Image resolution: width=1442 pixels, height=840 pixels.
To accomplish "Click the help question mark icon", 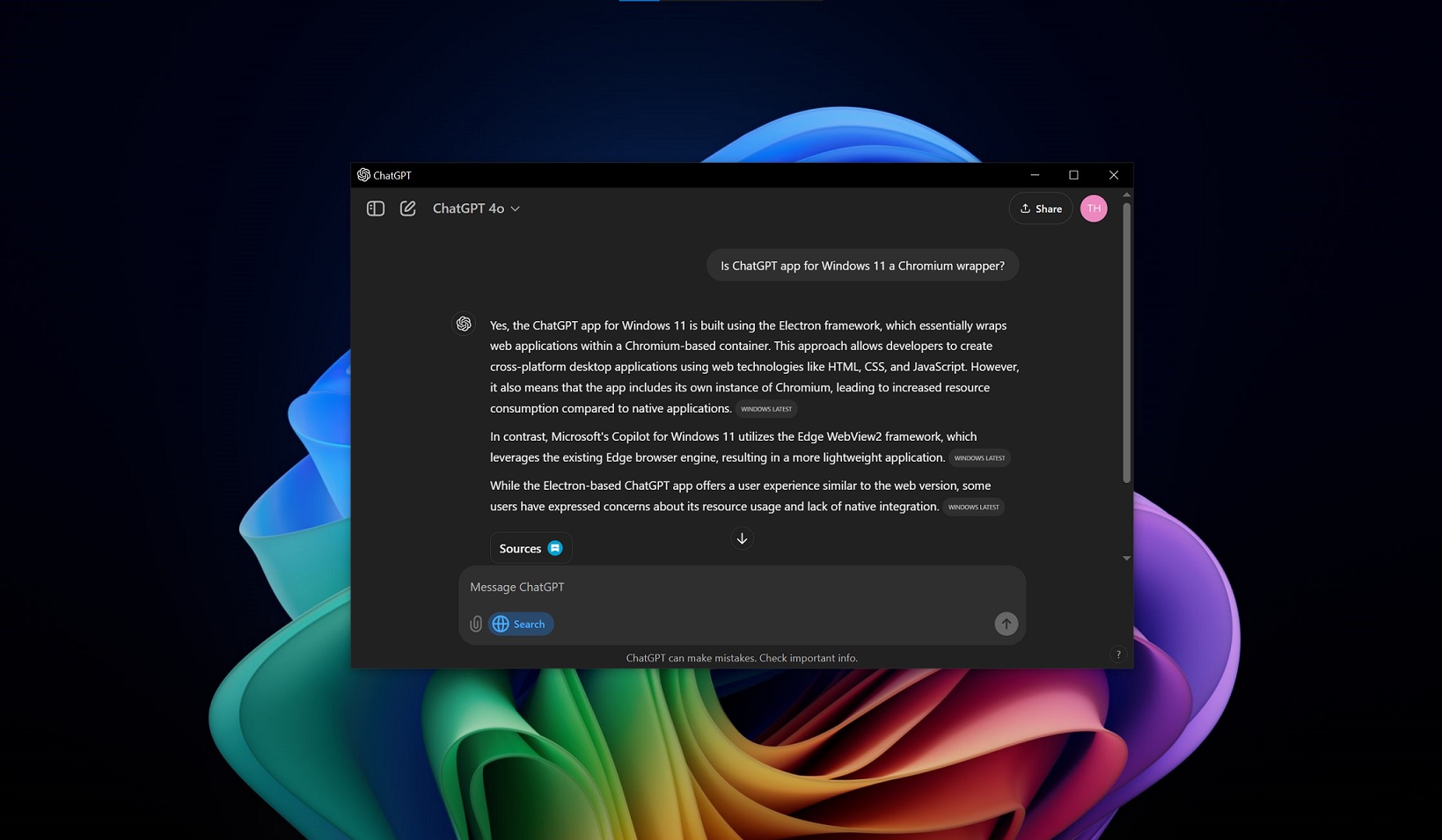I will [x=1118, y=654].
